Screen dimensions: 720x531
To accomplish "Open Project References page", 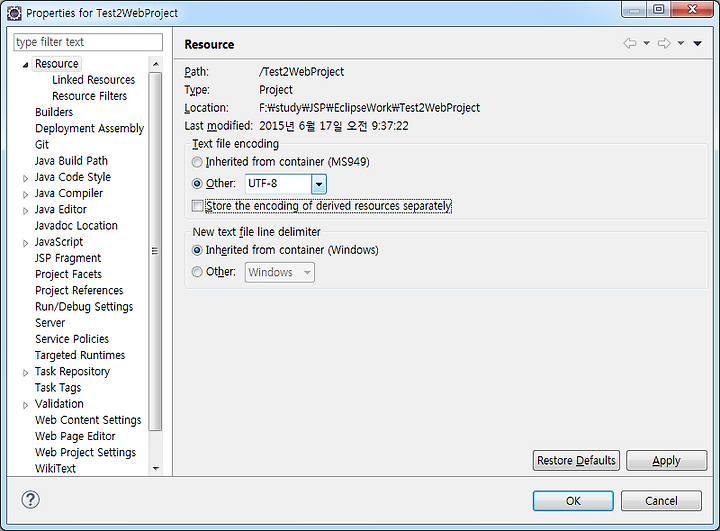I will 79,290.
